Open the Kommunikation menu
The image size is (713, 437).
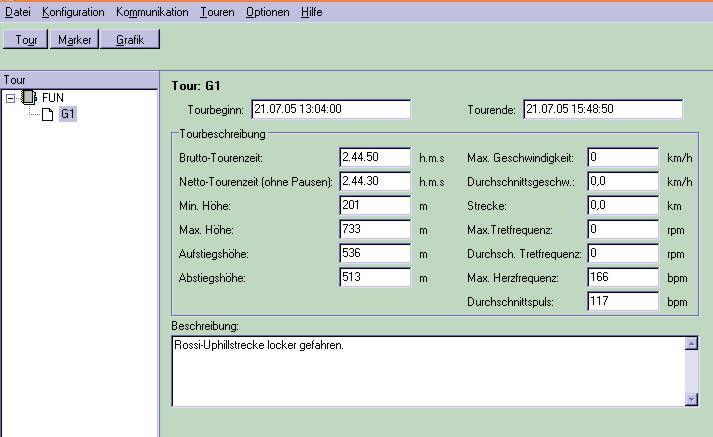pos(151,12)
